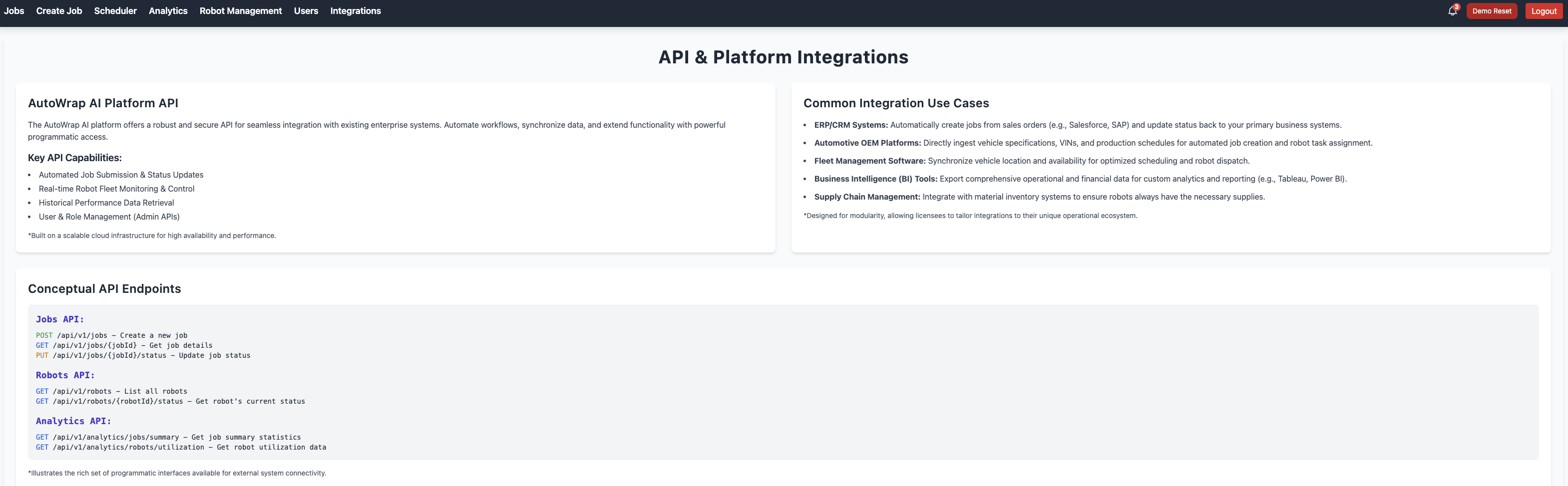Click 'Supply Chain Management:' bullet label
The height and width of the screenshot is (486, 1568).
(x=867, y=197)
